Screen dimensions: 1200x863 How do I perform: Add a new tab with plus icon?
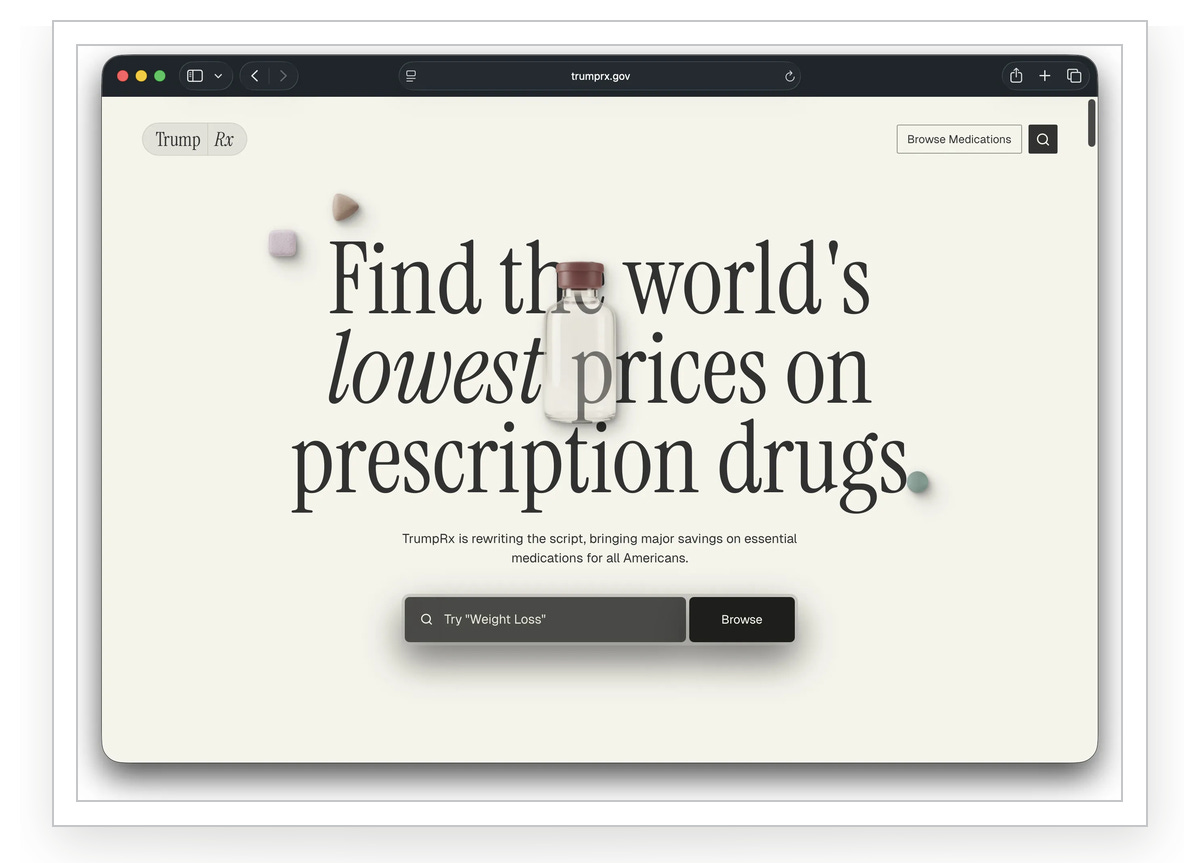[1045, 76]
